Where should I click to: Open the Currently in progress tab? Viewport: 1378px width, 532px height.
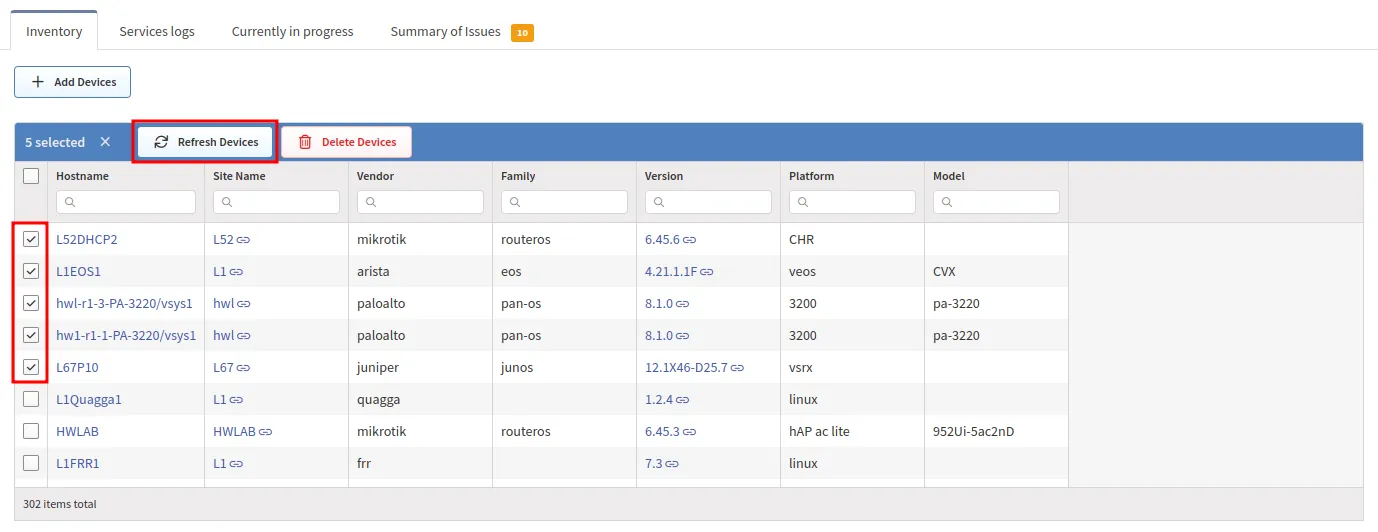pos(292,31)
